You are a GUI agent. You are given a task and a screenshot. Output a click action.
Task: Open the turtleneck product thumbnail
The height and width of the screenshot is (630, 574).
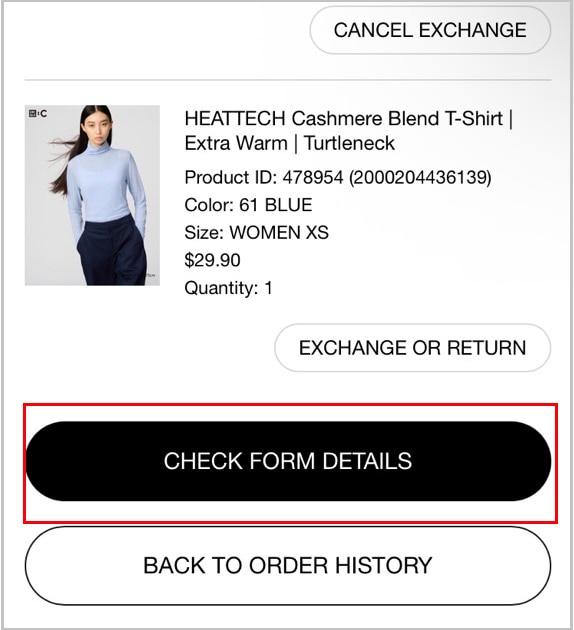pos(92,195)
